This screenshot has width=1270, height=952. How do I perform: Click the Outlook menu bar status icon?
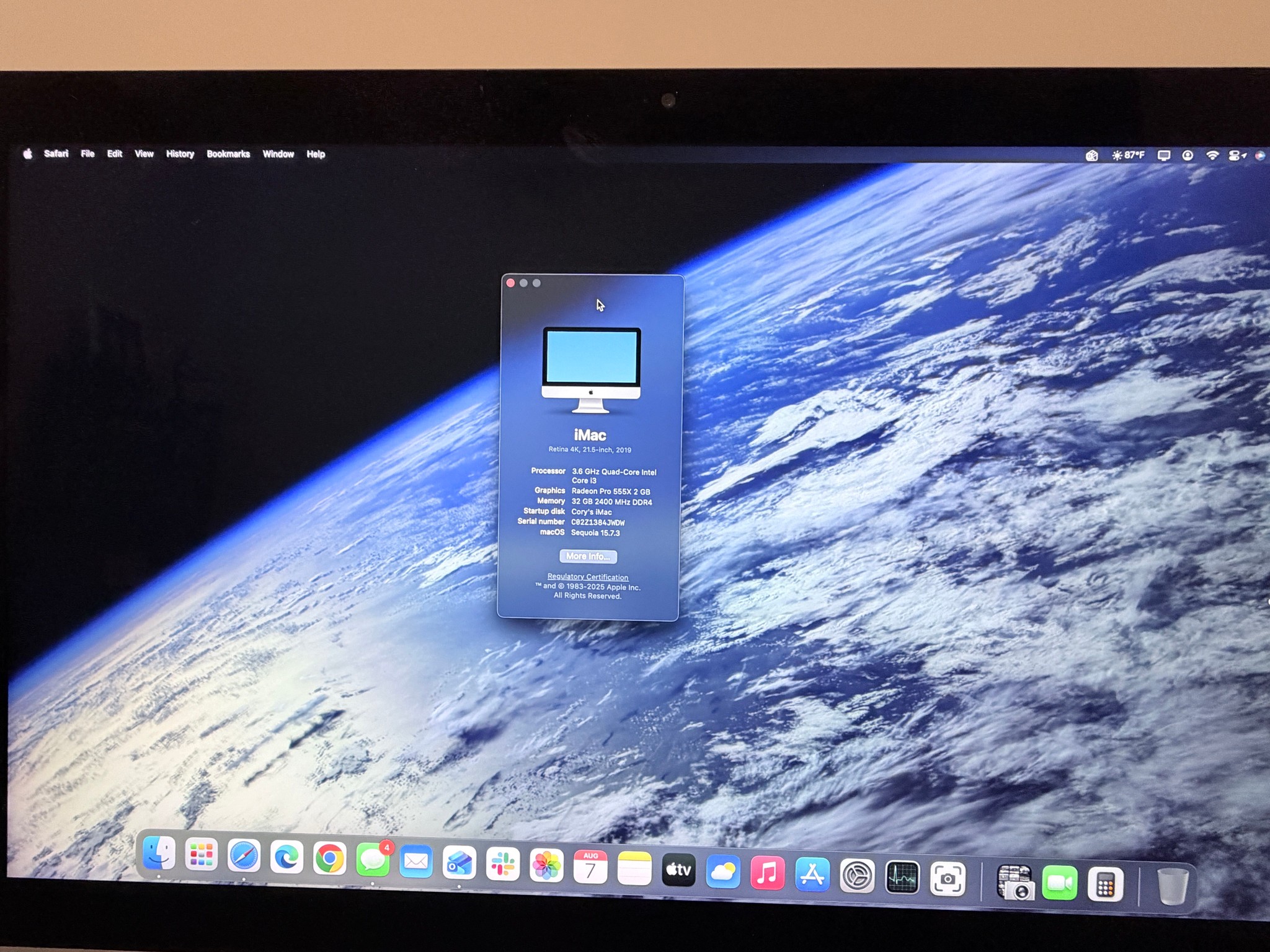point(1092,156)
